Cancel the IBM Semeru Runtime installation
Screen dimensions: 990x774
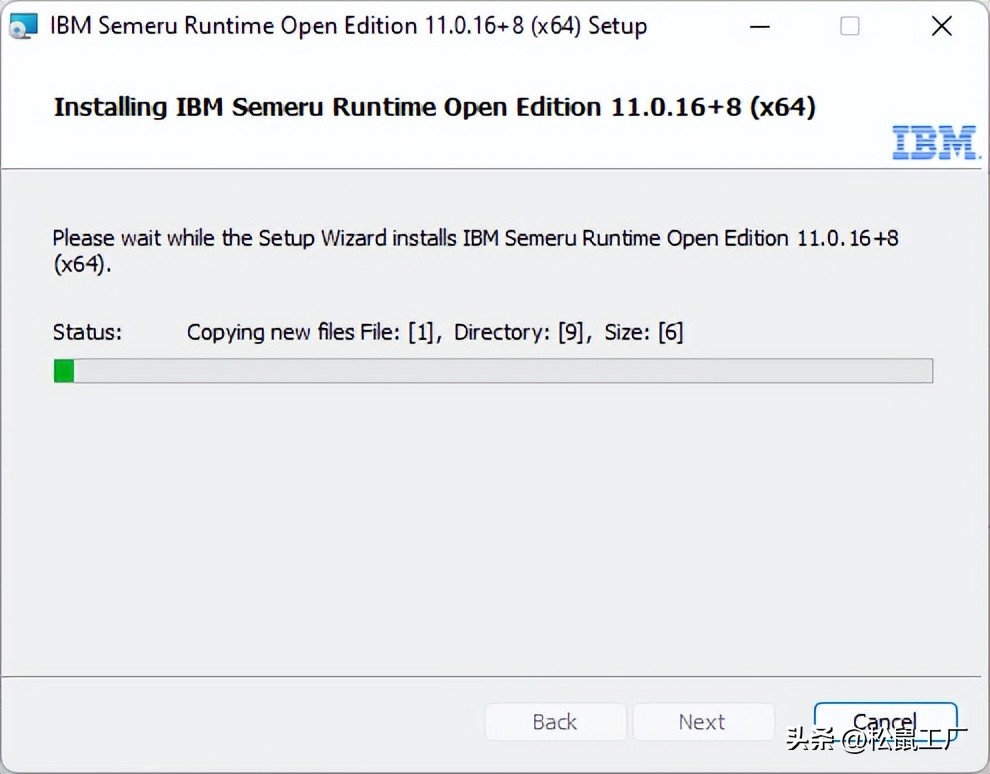click(884, 721)
